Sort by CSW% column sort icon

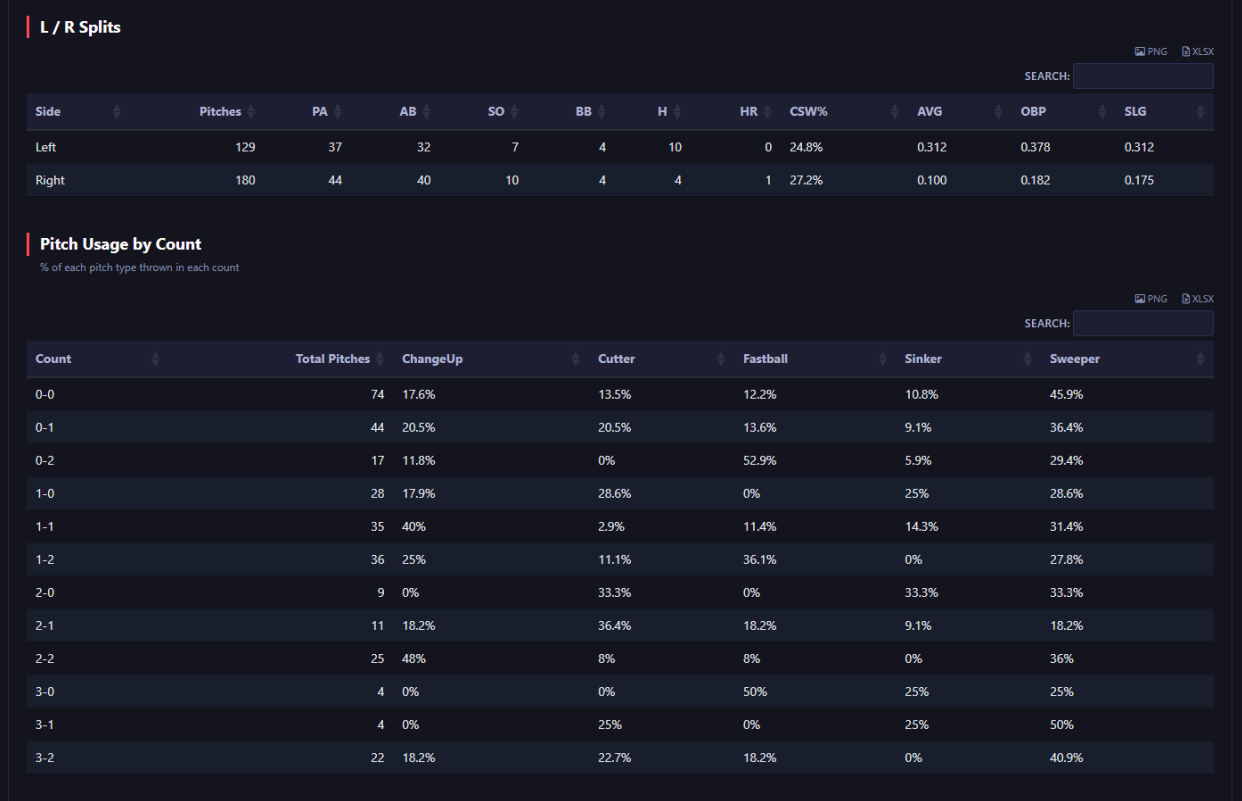[895, 112]
